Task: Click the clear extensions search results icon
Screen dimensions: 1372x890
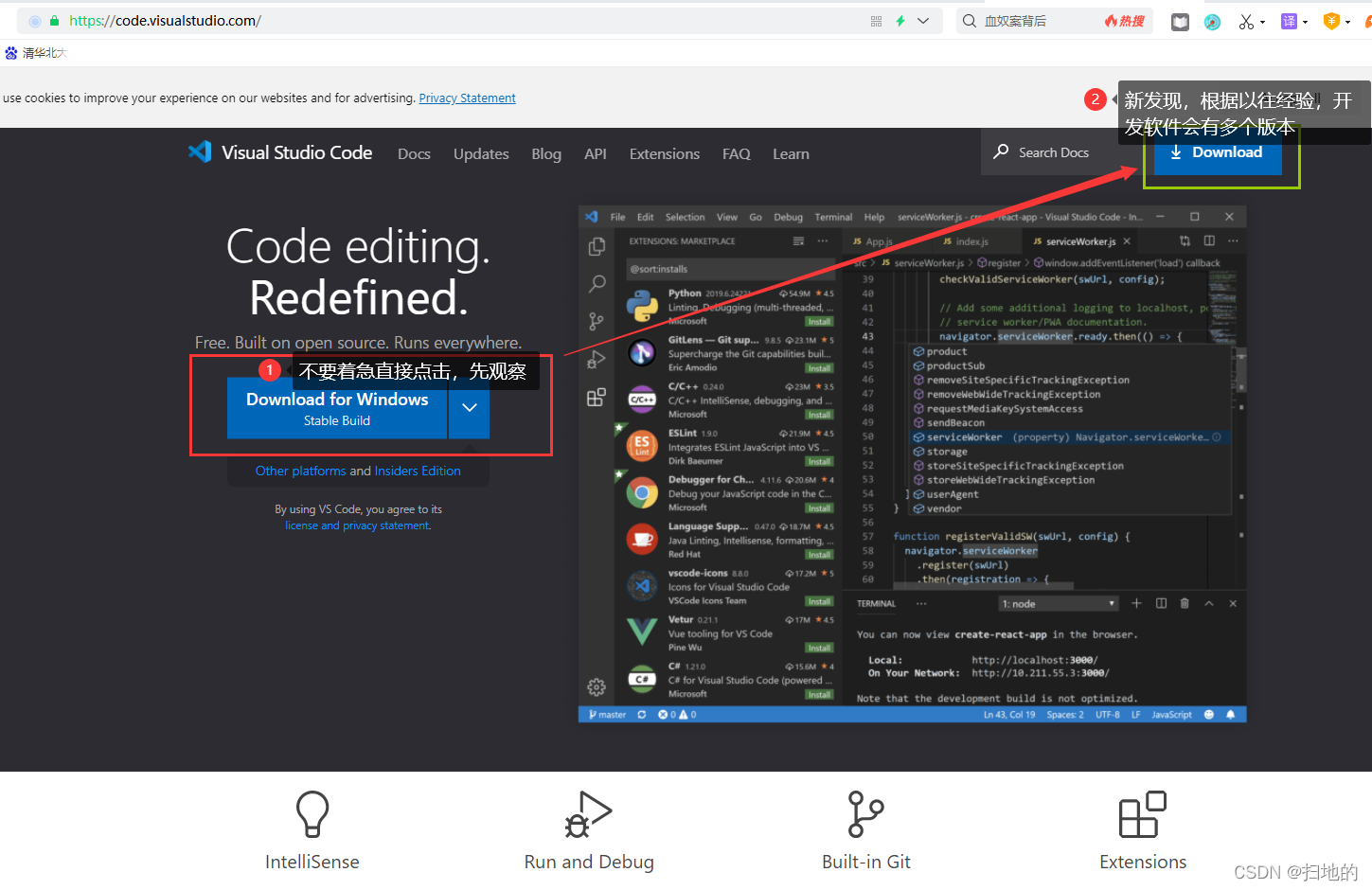Action: pyautogui.click(x=798, y=240)
